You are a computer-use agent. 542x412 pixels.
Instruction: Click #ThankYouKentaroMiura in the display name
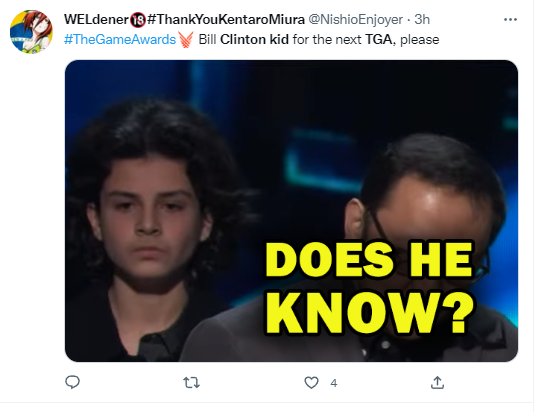(226, 19)
